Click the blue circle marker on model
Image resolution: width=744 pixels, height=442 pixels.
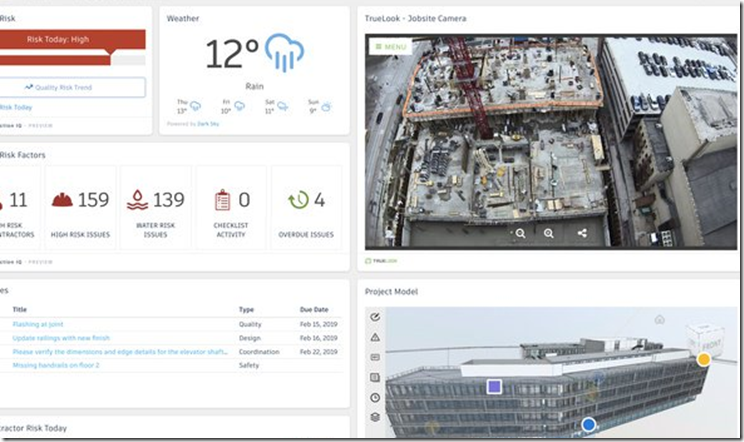tap(588, 424)
